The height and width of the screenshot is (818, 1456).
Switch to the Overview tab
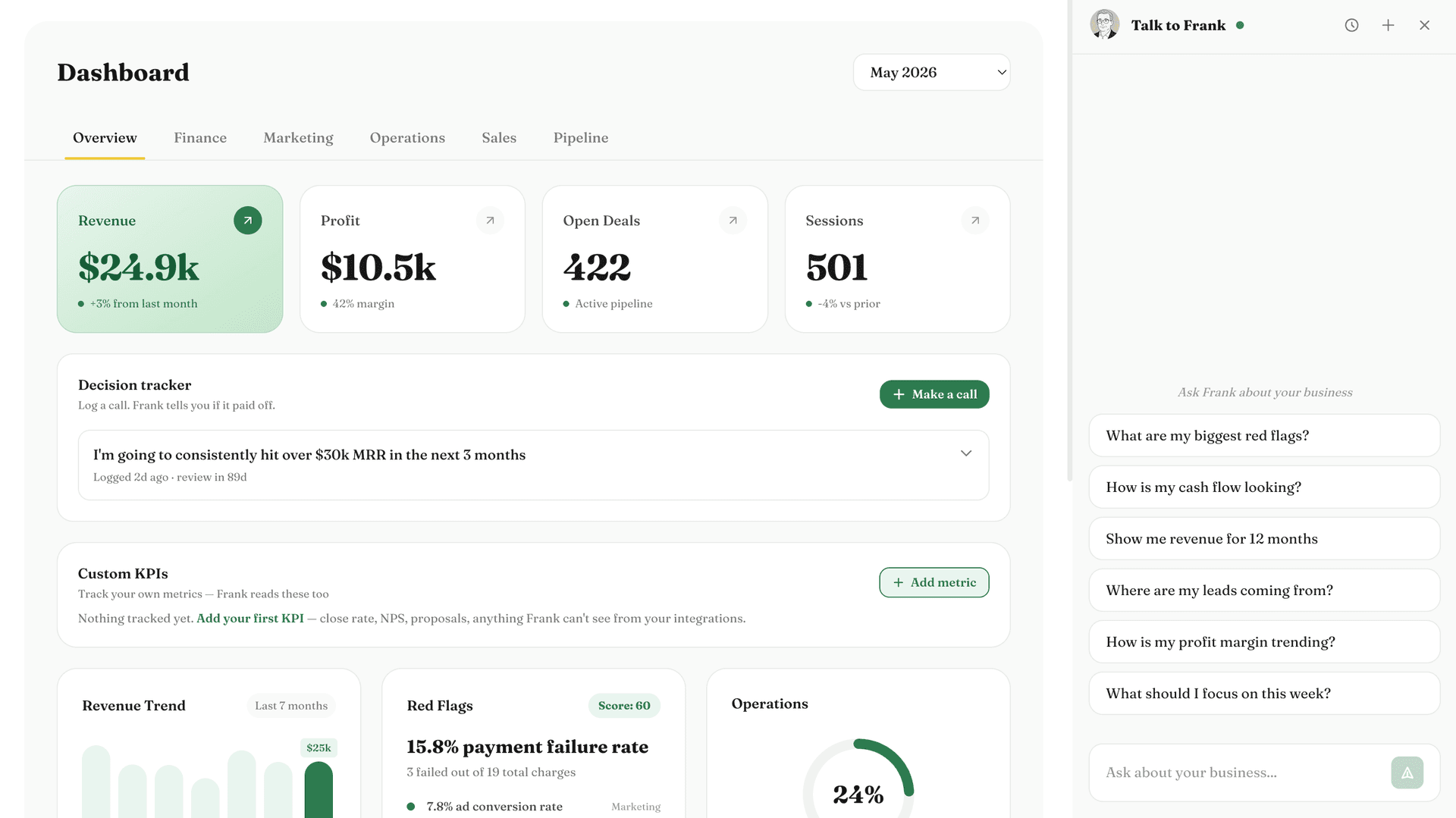click(x=105, y=138)
